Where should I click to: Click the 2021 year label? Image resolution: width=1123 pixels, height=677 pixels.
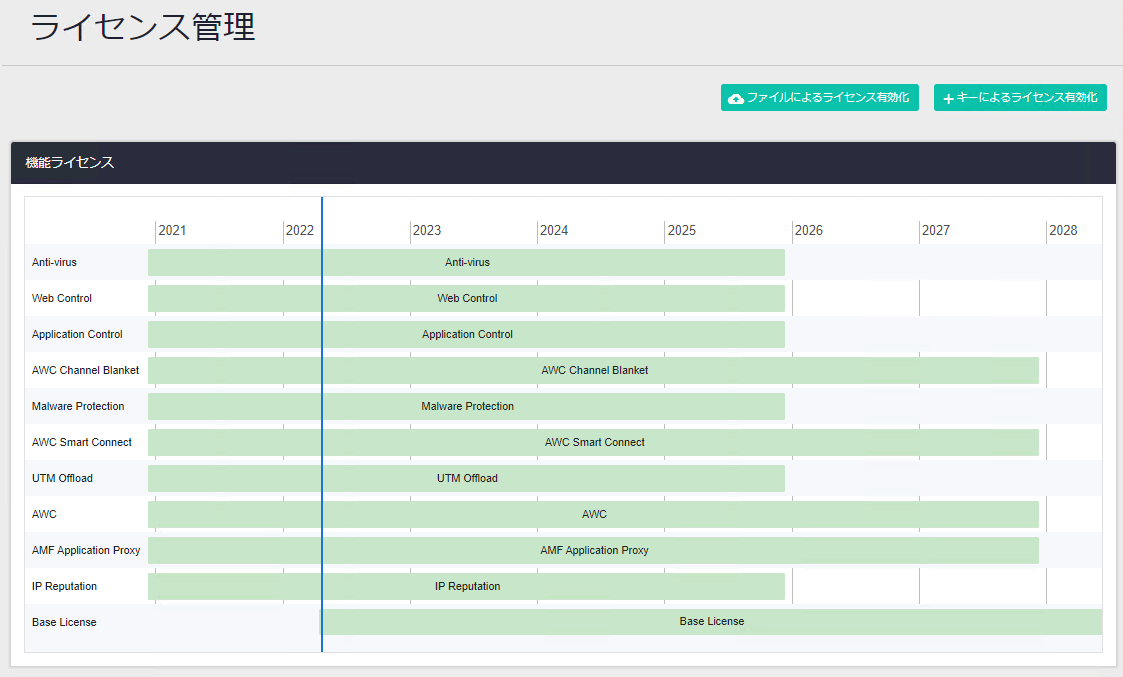click(x=172, y=230)
